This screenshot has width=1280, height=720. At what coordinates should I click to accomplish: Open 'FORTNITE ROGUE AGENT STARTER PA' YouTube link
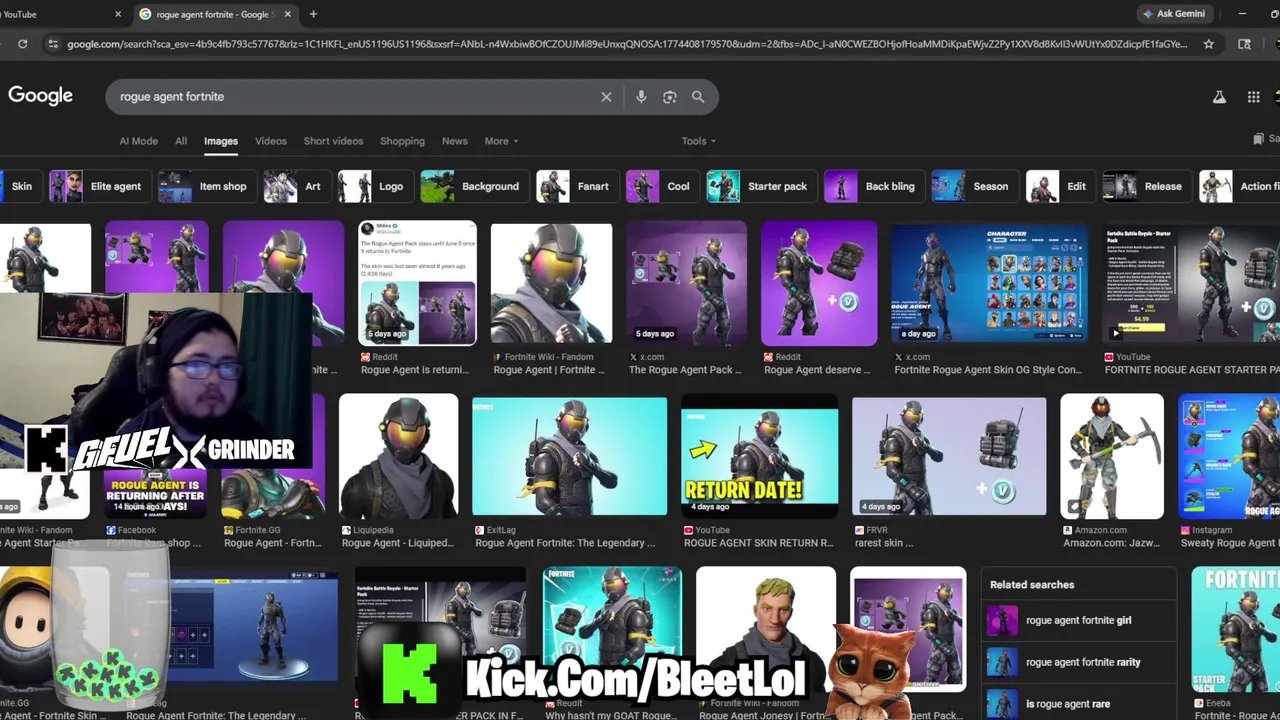click(x=1192, y=370)
